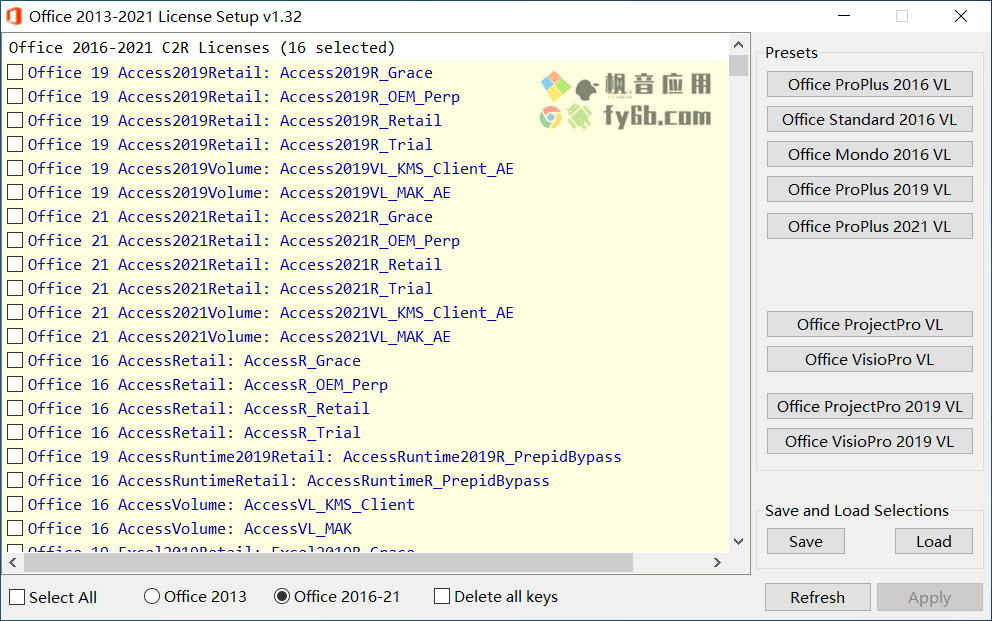Toggle the Access2021R_Trial checkbox
The width and height of the screenshot is (992, 621).
coord(15,288)
